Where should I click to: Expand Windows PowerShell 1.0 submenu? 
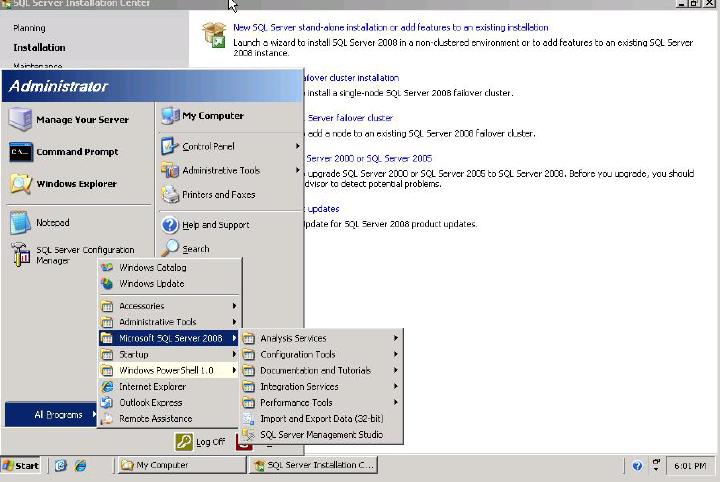(170, 370)
